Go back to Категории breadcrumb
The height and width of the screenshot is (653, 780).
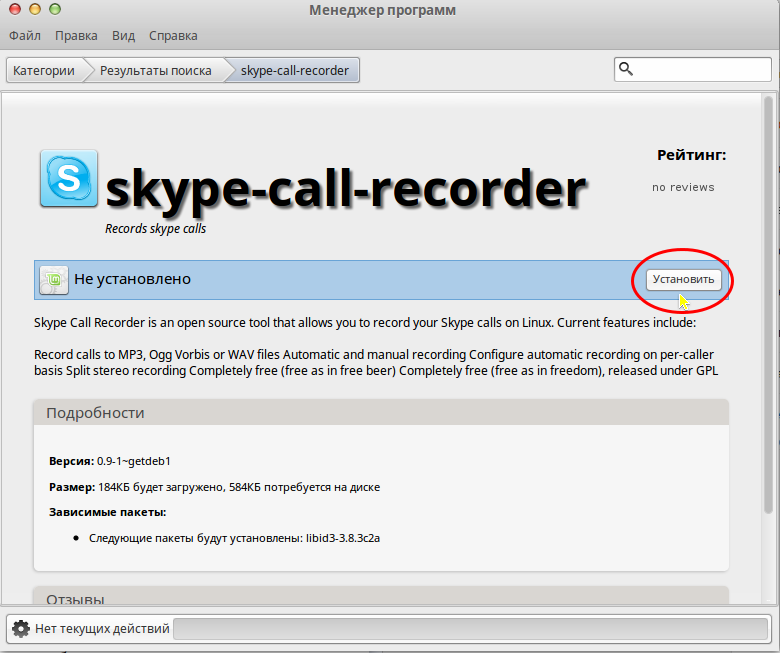[x=44, y=71]
